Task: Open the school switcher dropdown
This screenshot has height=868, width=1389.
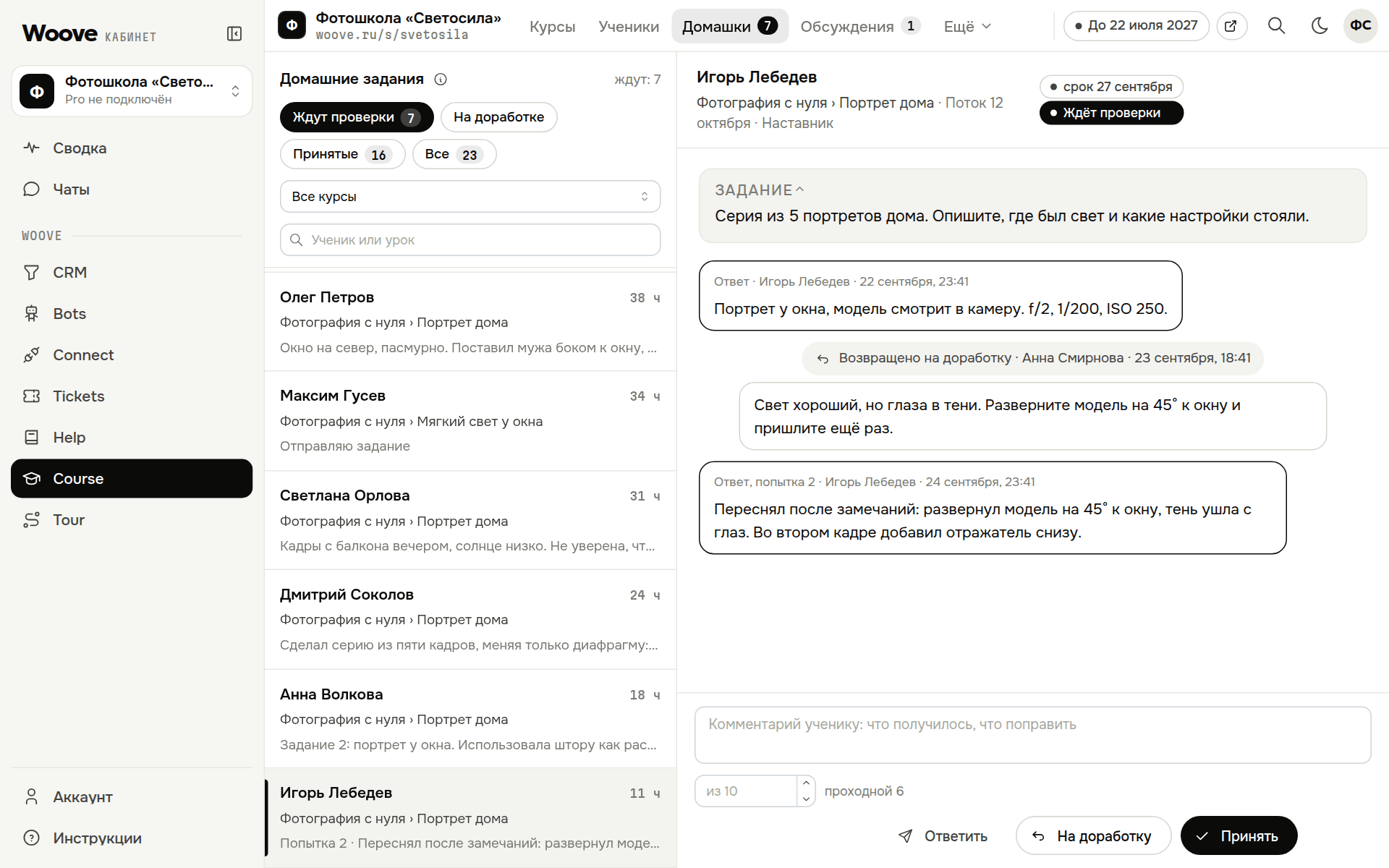Action: click(x=132, y=91)
